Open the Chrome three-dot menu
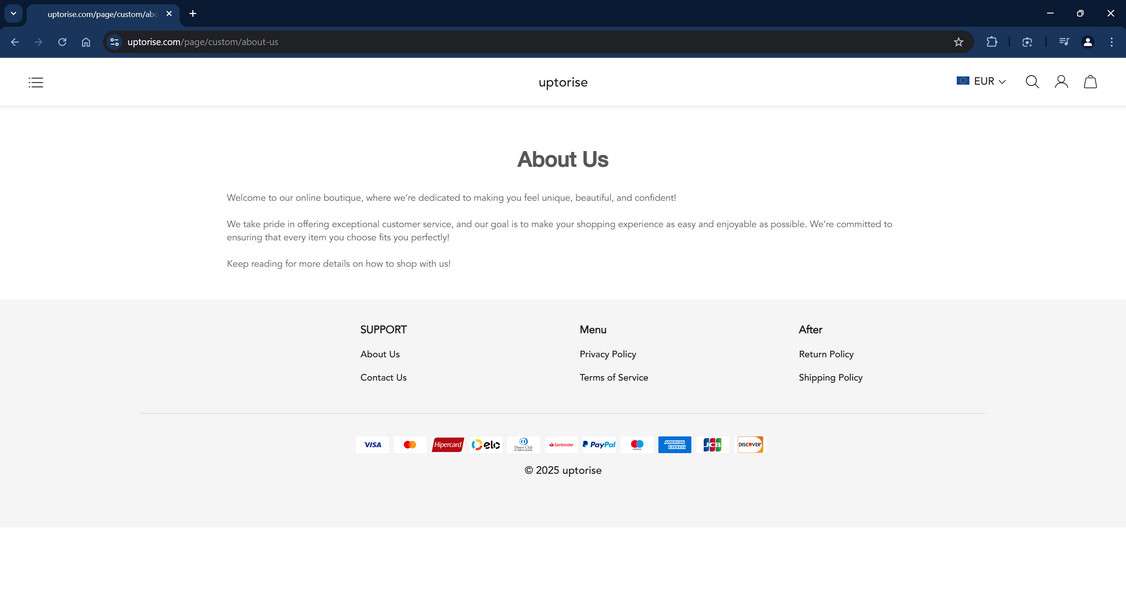Screen dimensions: 1126x602 (x=1112, y=42)
